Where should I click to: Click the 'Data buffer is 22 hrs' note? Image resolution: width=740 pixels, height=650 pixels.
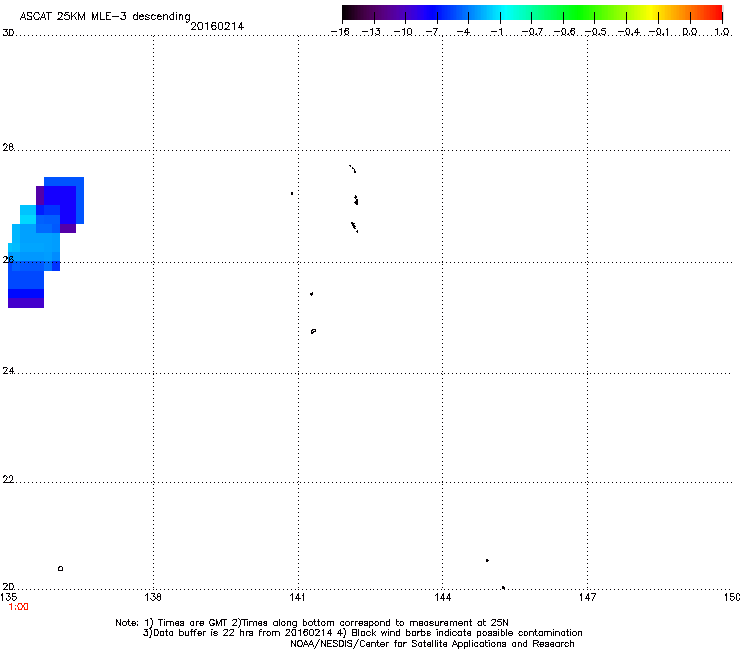pyautogui.click(x=362, y=633)
